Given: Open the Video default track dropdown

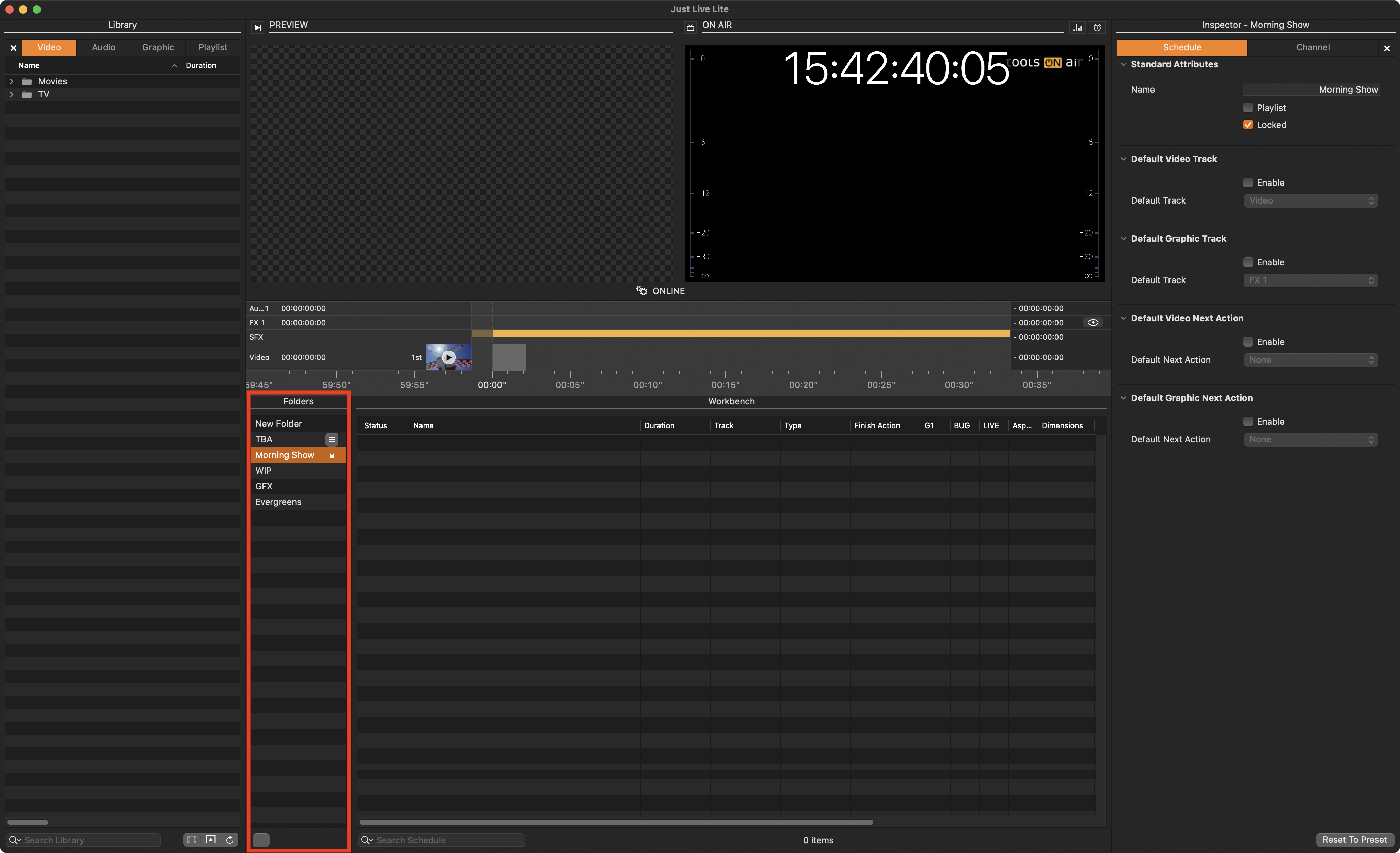Looking at the screenshot, I should point(1311,200).
